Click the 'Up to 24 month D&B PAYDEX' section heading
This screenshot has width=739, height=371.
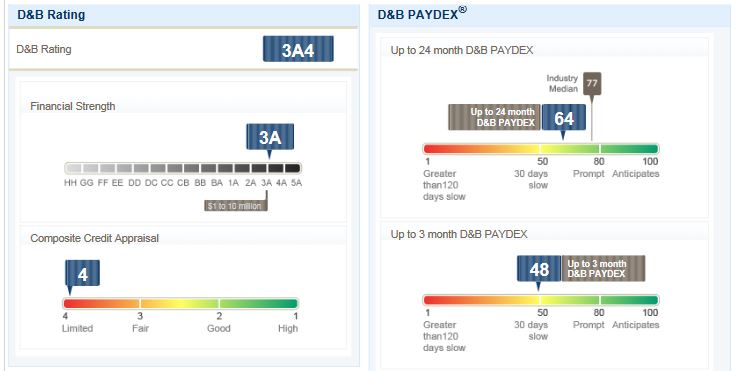coord(462,50)
